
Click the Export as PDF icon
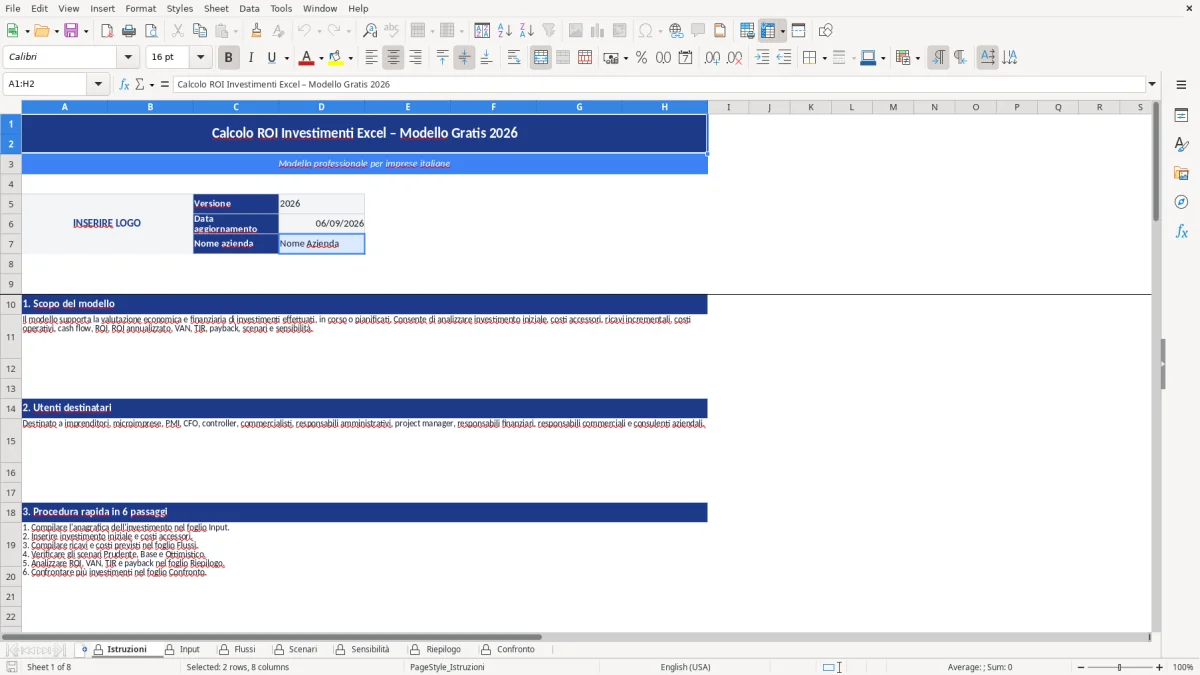tap(107, 31)
